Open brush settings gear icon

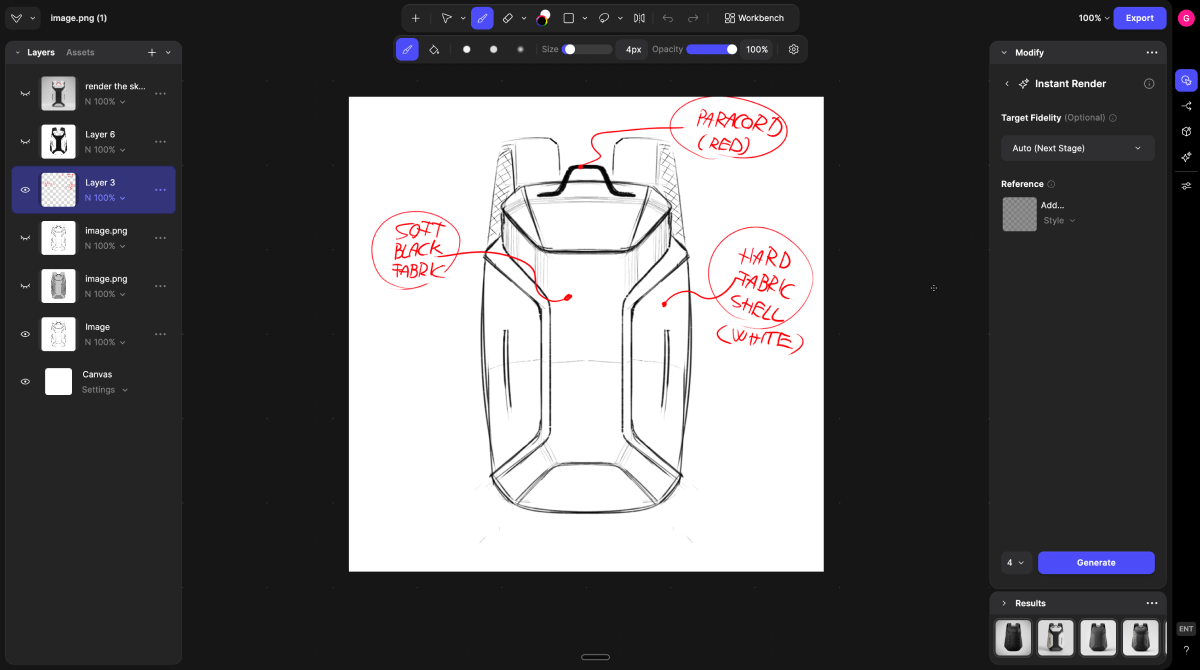(794, 49)
